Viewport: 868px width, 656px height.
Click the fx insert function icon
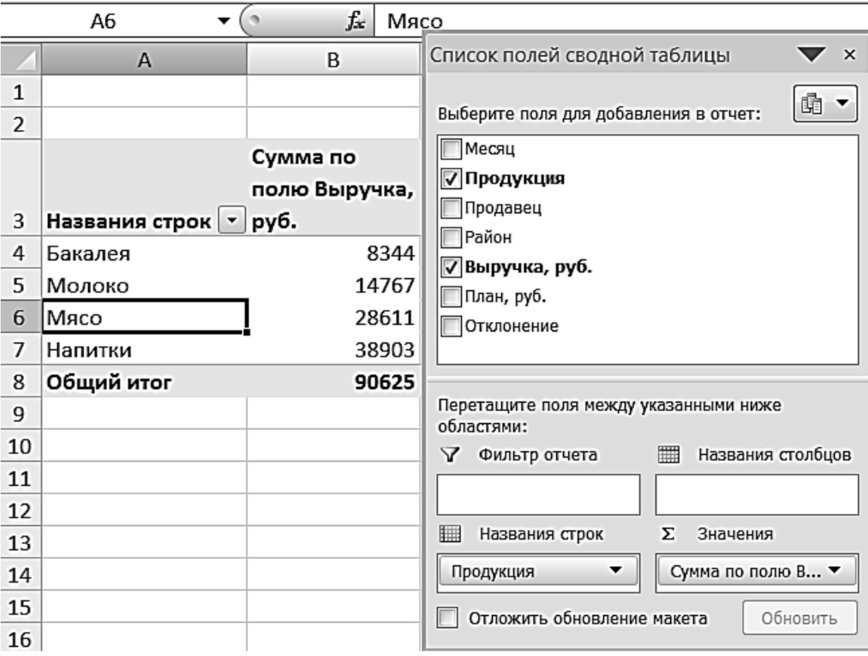[x=355, y=19]
